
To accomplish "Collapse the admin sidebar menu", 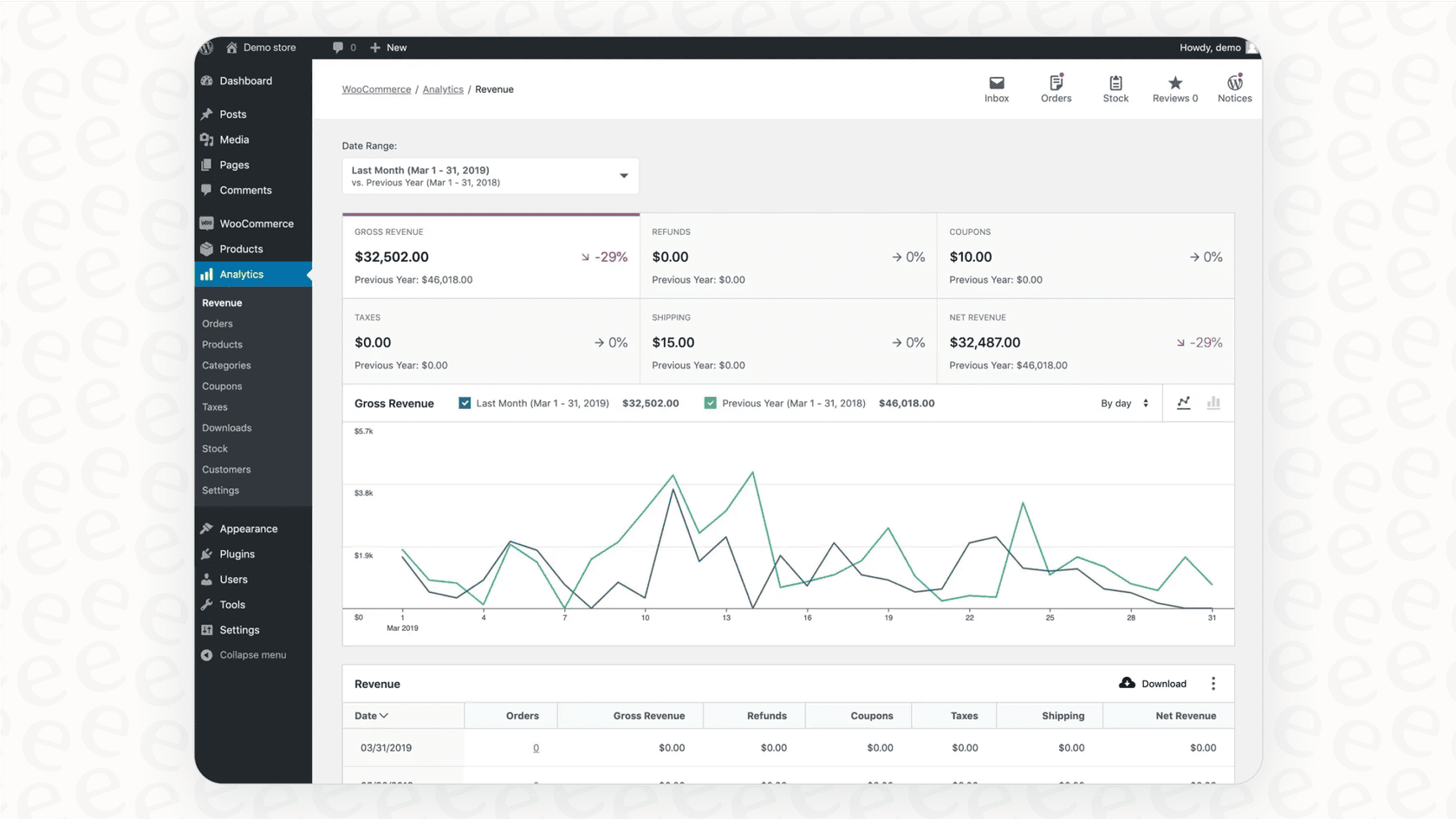I will pos(247,654).
